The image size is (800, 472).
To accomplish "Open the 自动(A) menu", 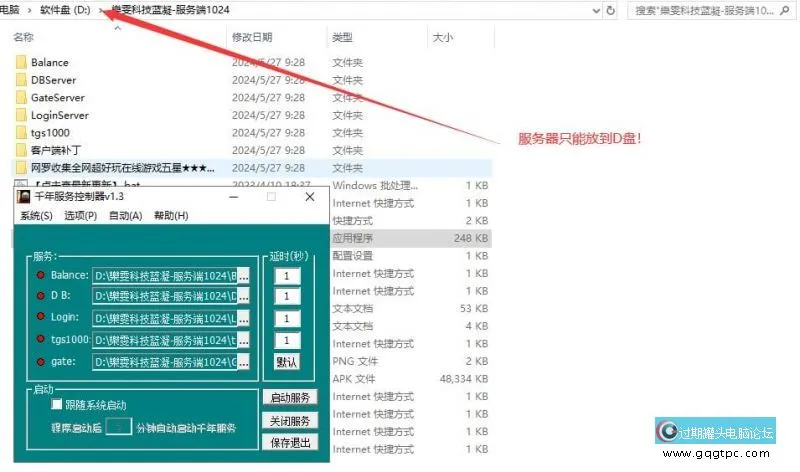I will point(126,216).
